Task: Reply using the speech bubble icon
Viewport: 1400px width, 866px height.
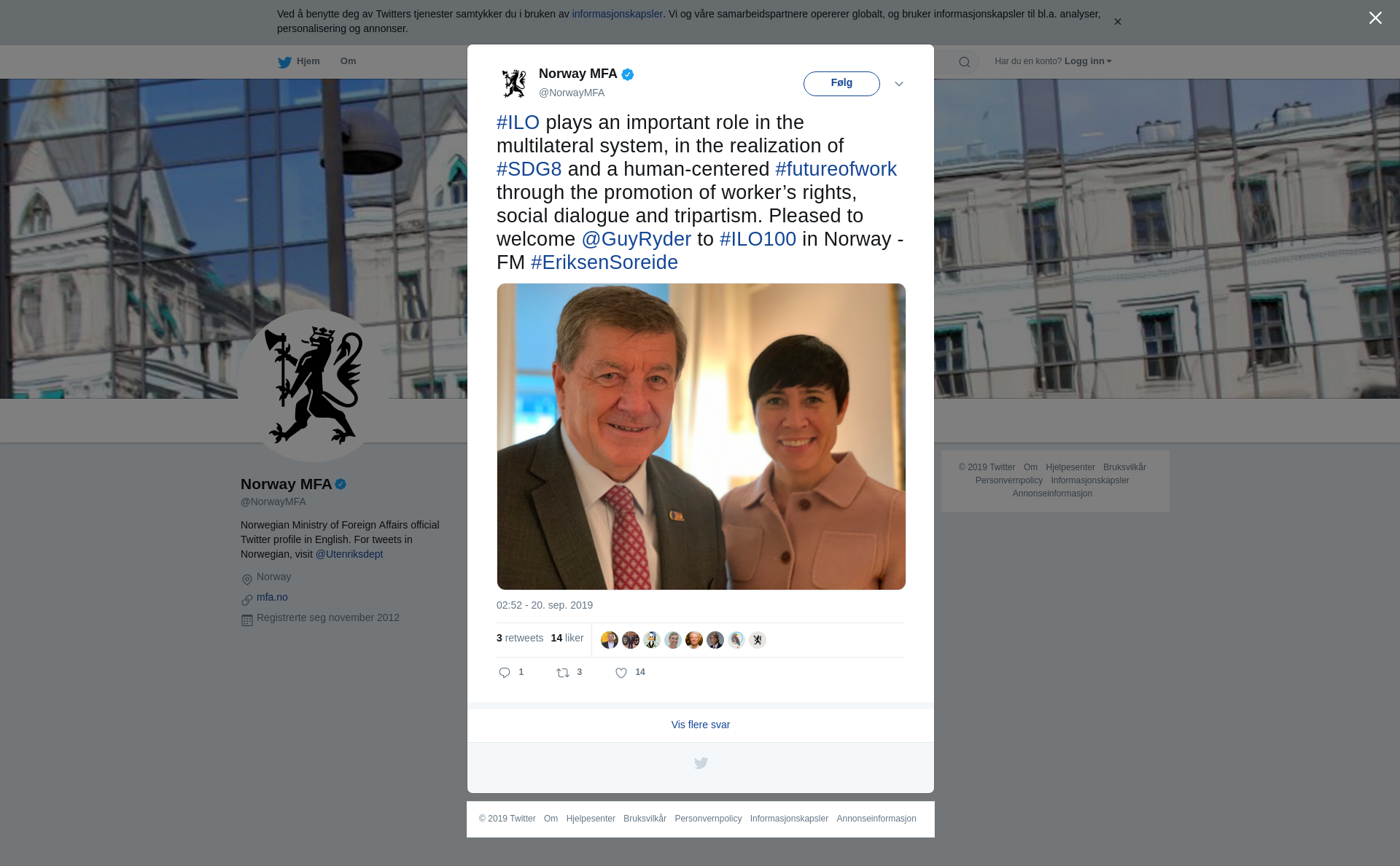Action: 505,673
